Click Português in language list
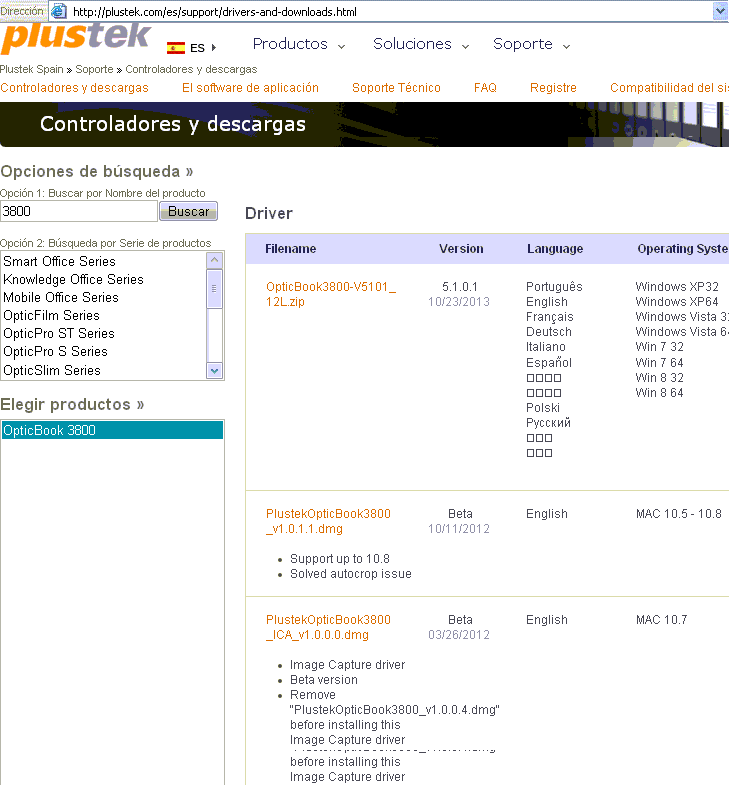 tap(554, 287)
